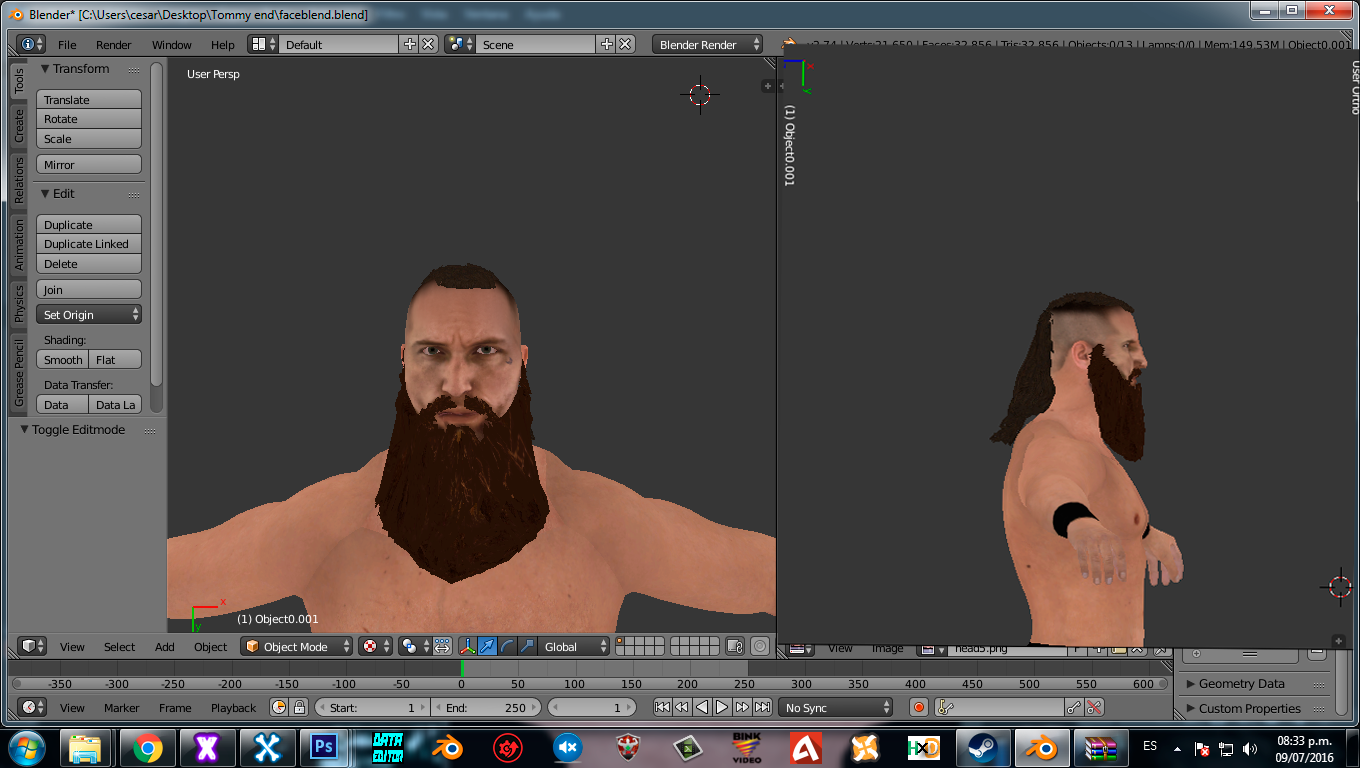This screenshot has width=1360, height=768.
Task: Jump to the previous keyframe
Action: tap(682, 707)
